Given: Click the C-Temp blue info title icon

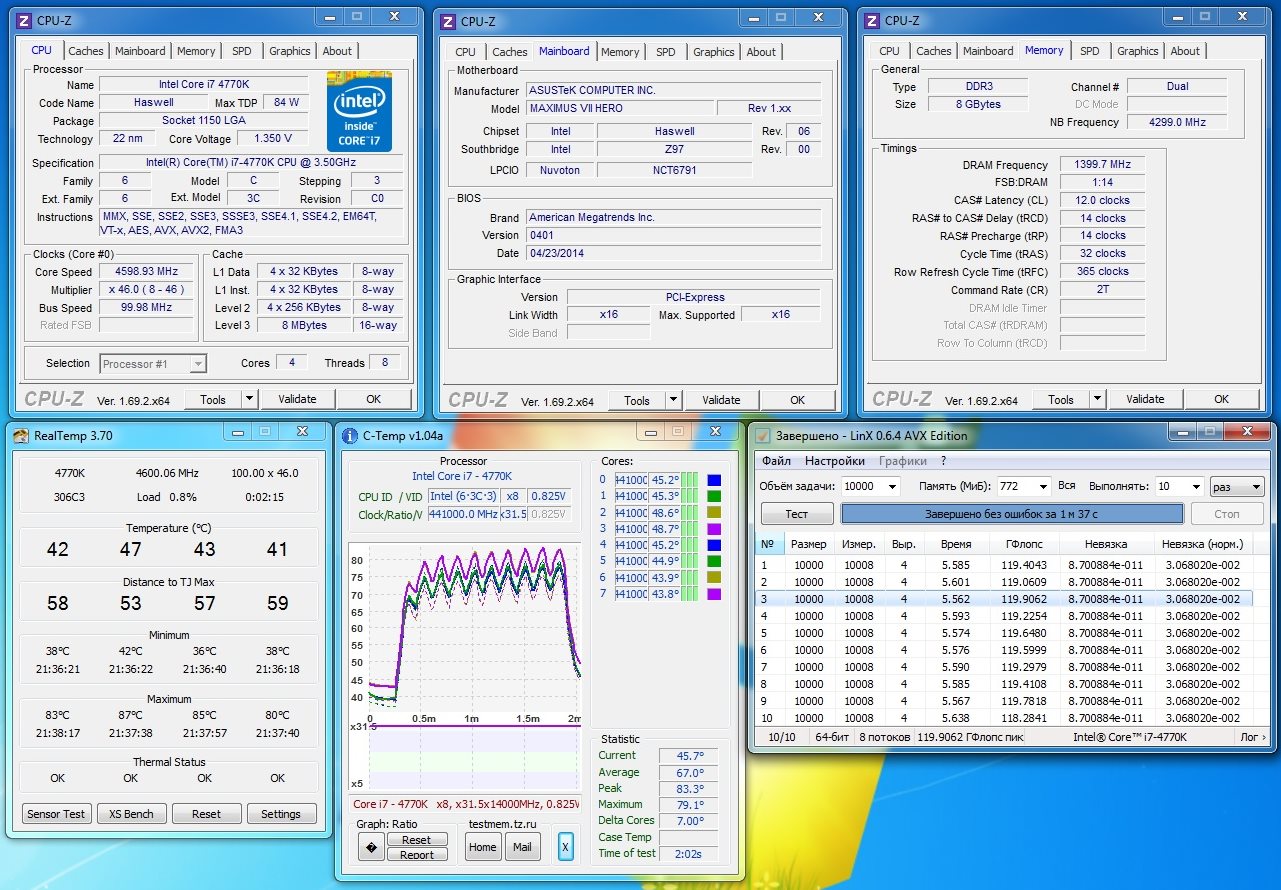Looking at the screenshot, I should pos(349,435).
